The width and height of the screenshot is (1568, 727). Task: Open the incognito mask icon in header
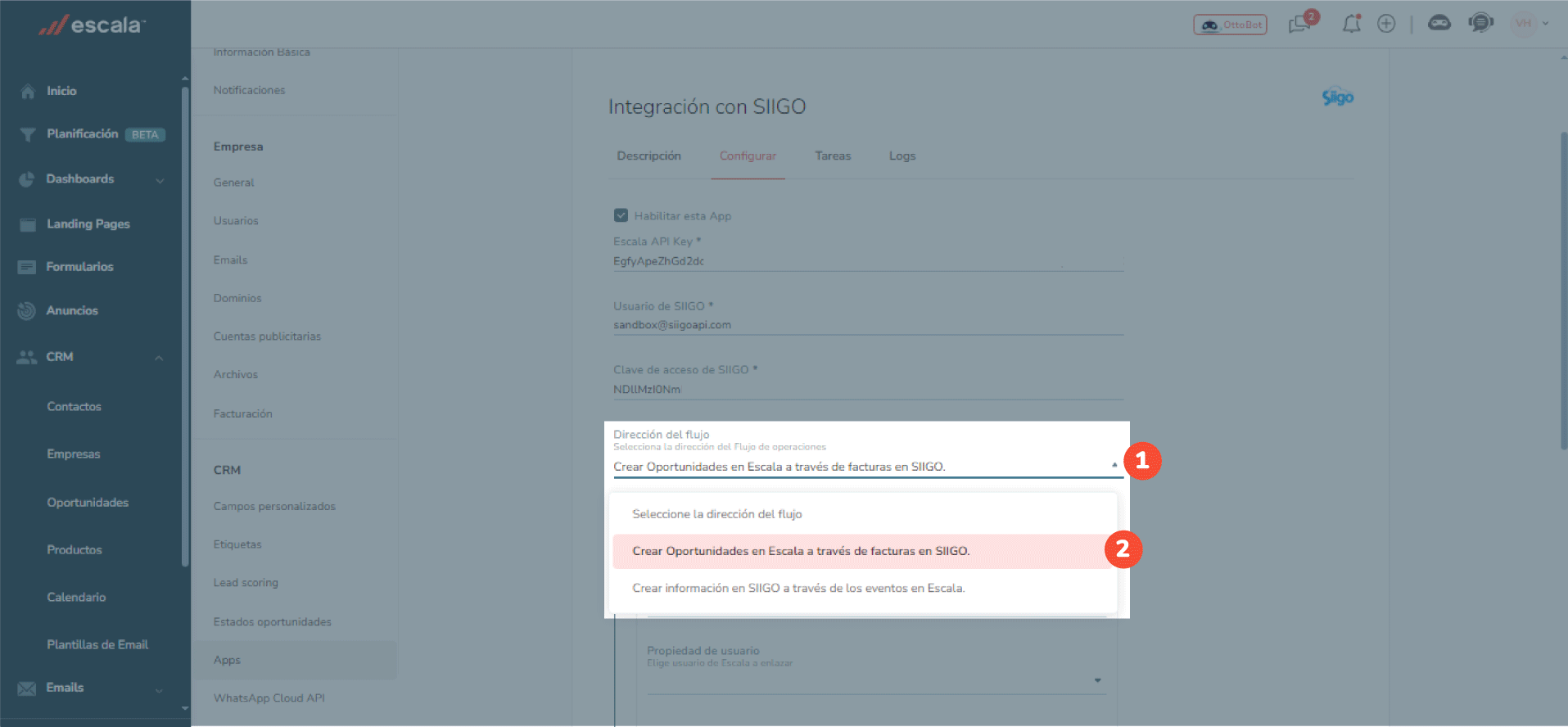pyautogui.click(x=1439, y=23)
